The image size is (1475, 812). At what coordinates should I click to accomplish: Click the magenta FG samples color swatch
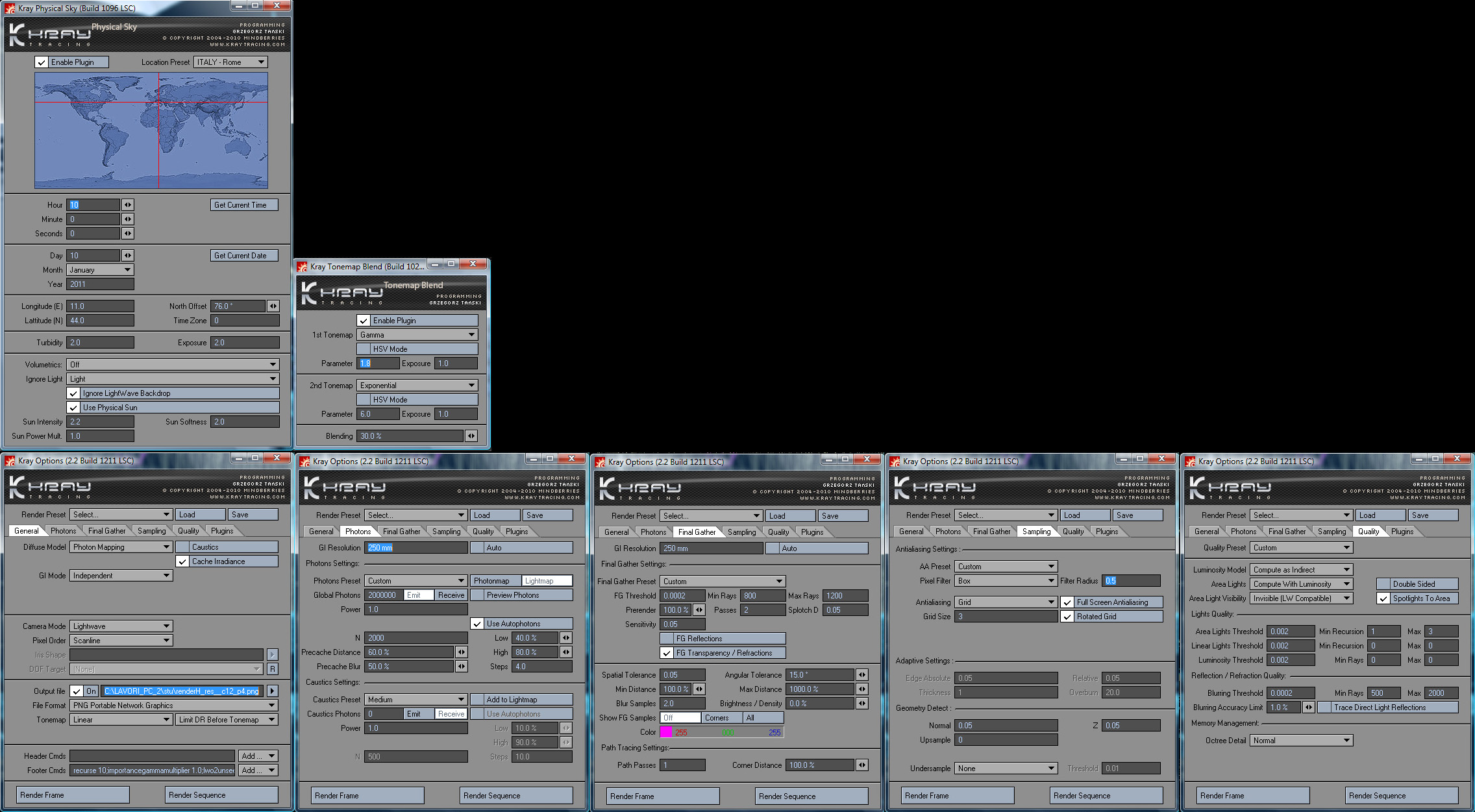click(x=666, y=732)
